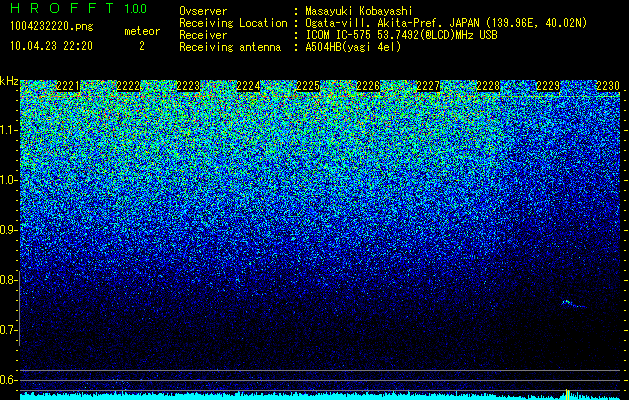
Task: Click the kHz axis unit label
Action: click(9, 81)
